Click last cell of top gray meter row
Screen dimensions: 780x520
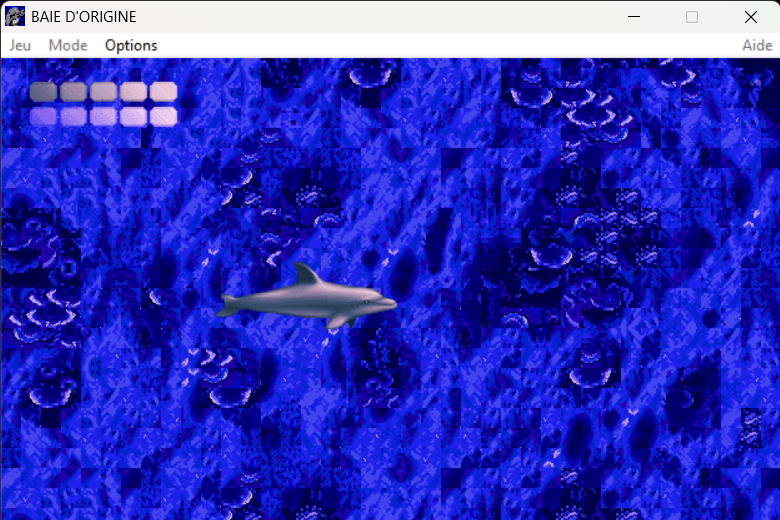point(163,91)
